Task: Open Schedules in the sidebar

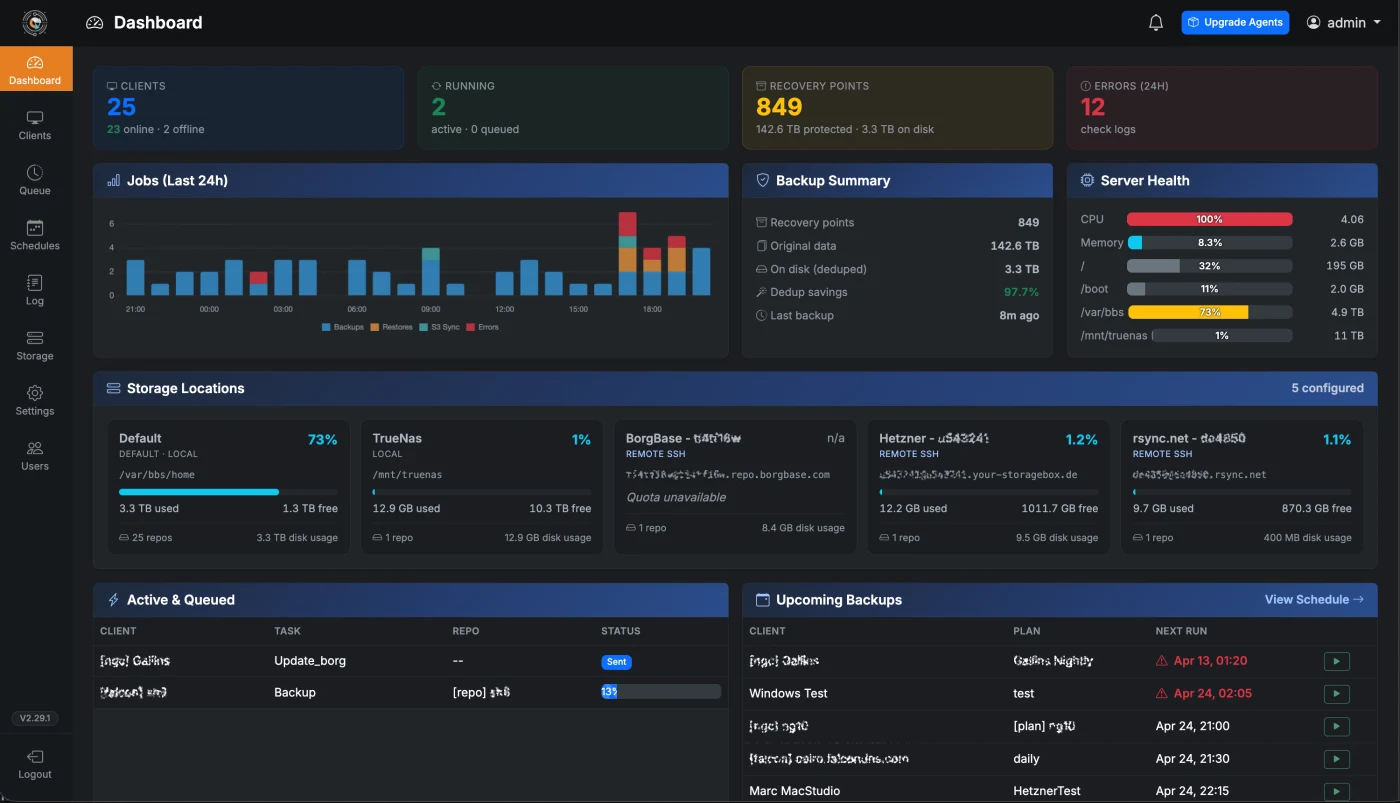Action: (35, 235)
